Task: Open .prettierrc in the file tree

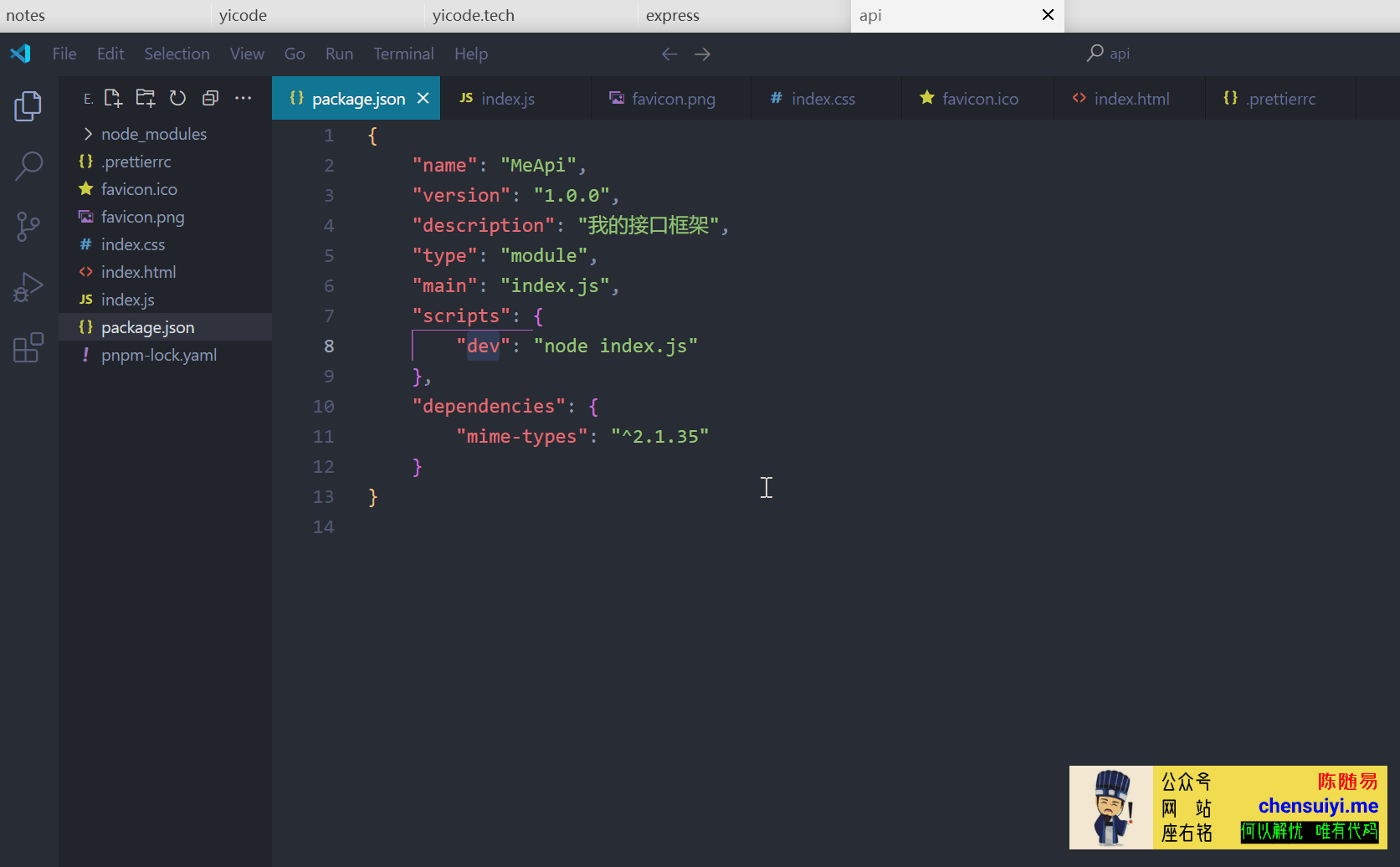Action: pos(165,162)
